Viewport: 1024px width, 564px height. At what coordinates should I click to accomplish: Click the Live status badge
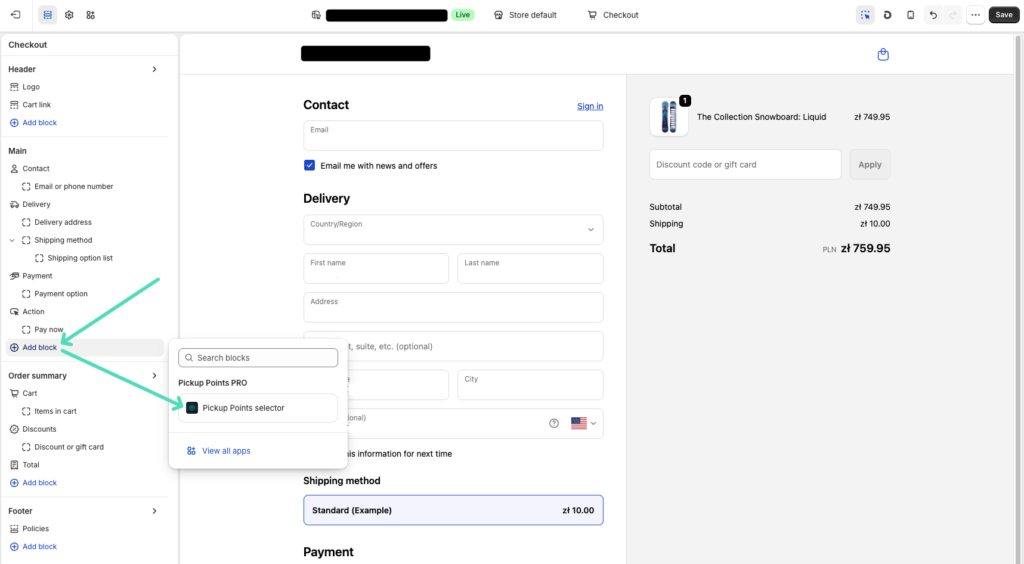(x=462, y=15)
